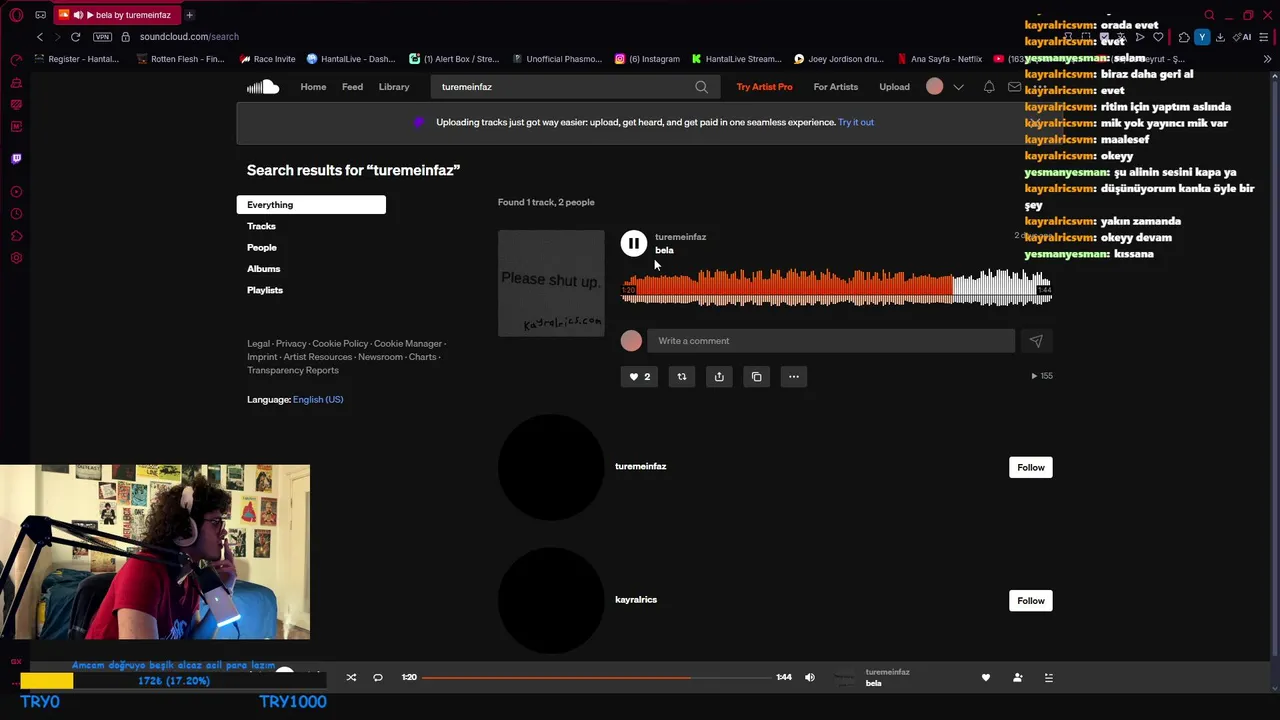The width and height of the screenshot is (1280, 720).
Task: Share the track bela
Action: coord(719,377)
